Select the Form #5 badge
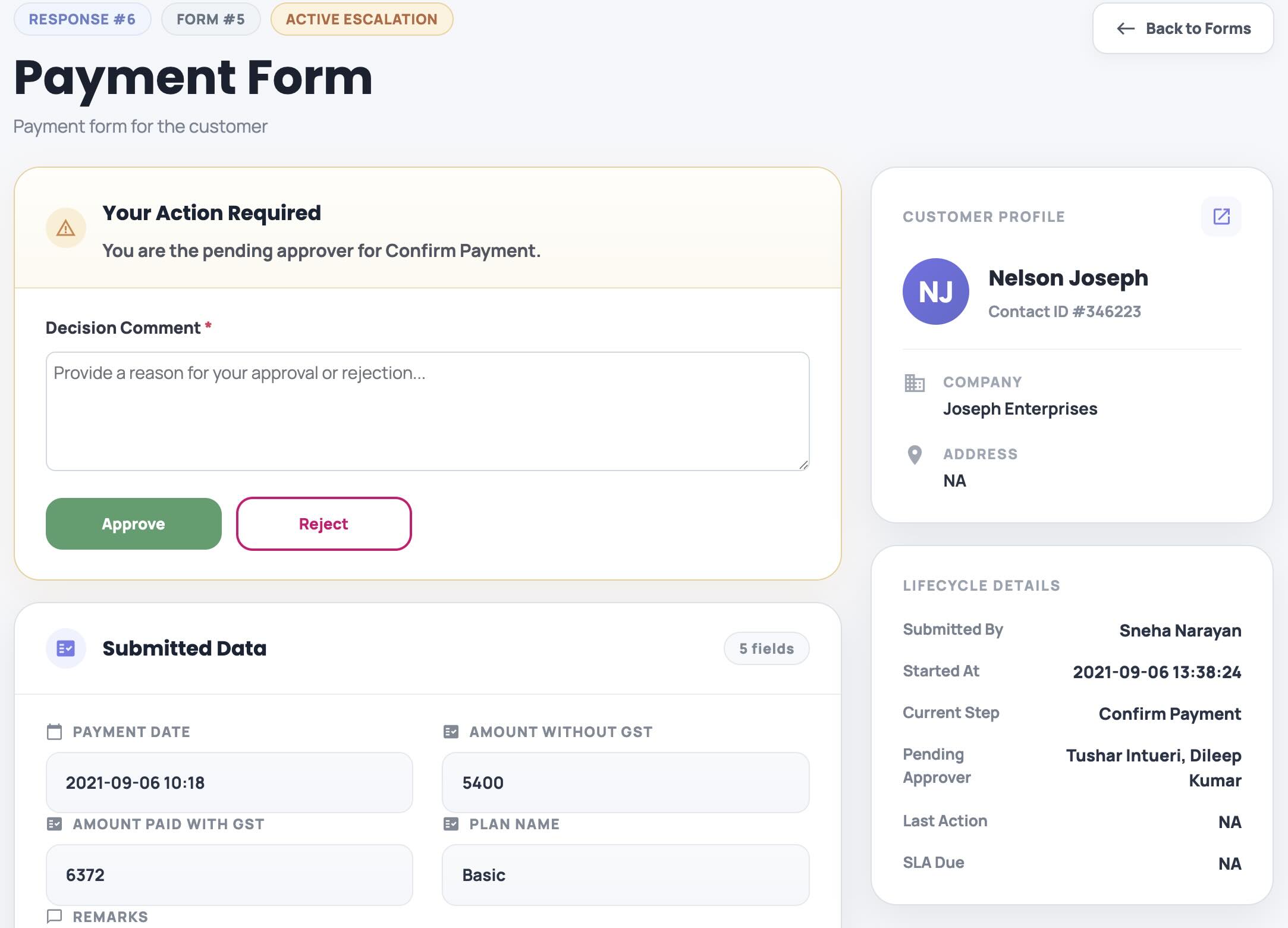1288x928 pixels. pos(211,18)
